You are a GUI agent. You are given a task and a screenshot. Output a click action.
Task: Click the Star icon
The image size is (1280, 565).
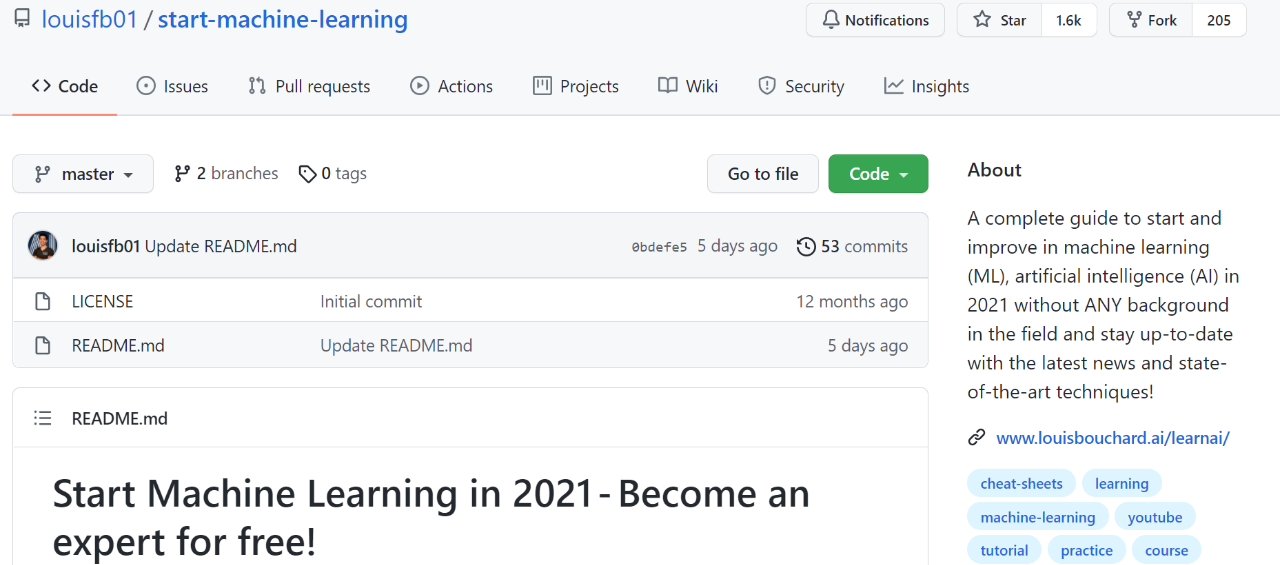pyautogui.click(x=982, y=20)
